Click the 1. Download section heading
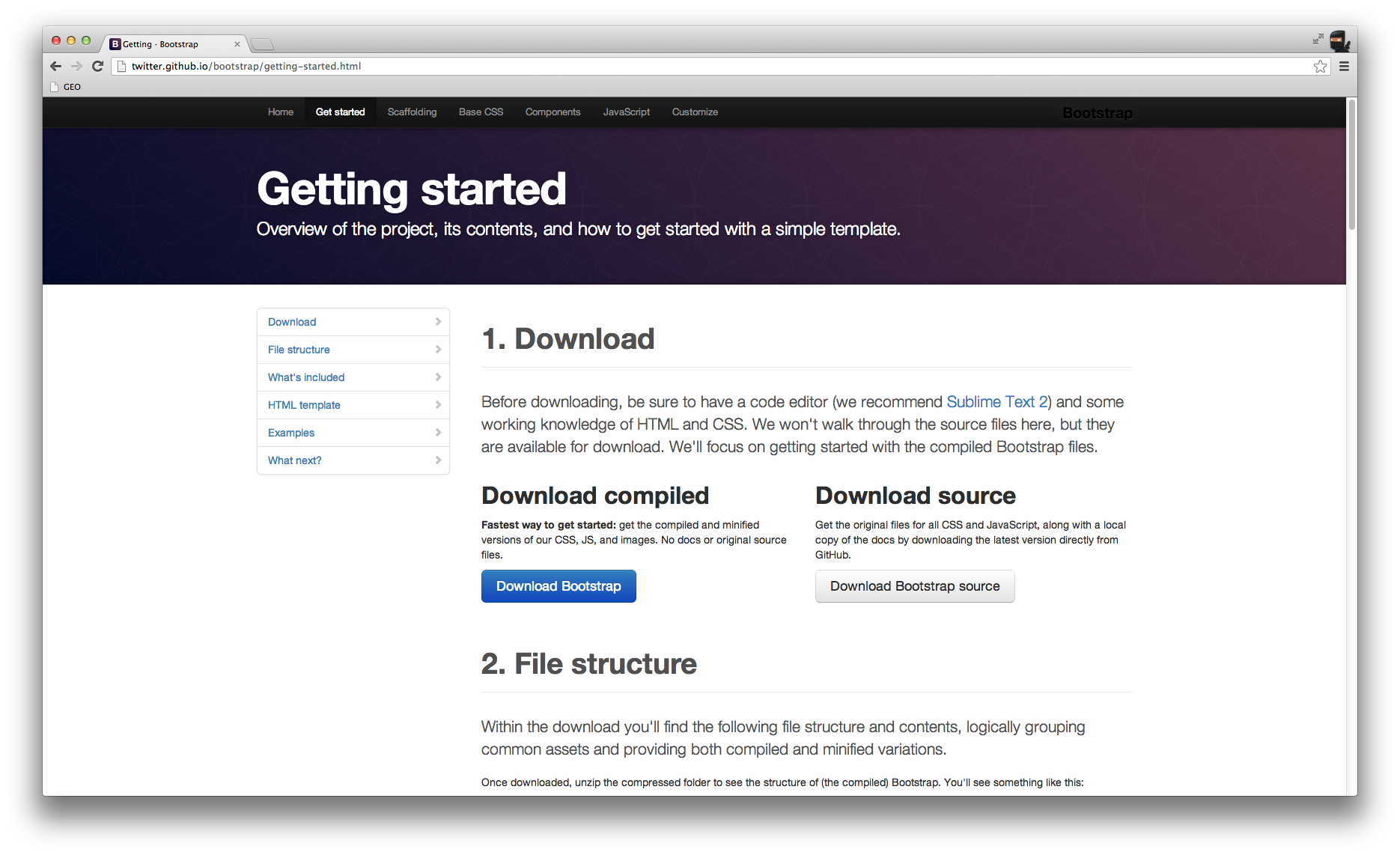 click(x=568, y=339)
